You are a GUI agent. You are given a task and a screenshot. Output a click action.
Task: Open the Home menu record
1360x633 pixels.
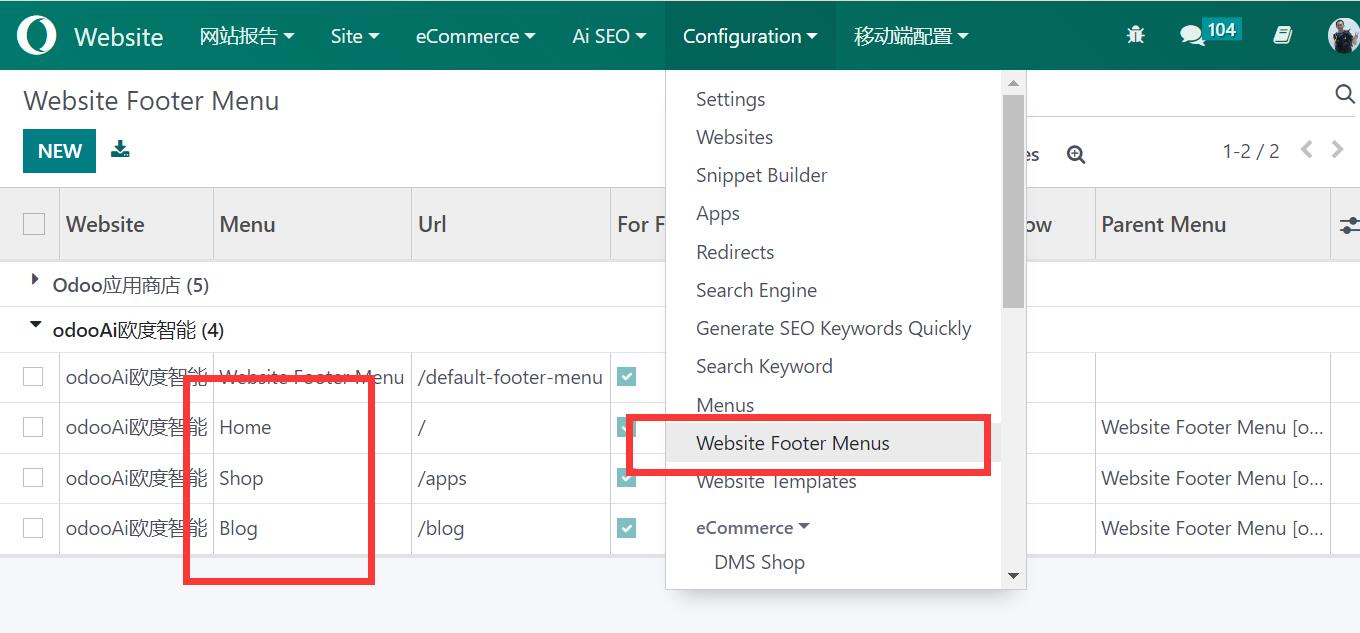coord(245,427)
